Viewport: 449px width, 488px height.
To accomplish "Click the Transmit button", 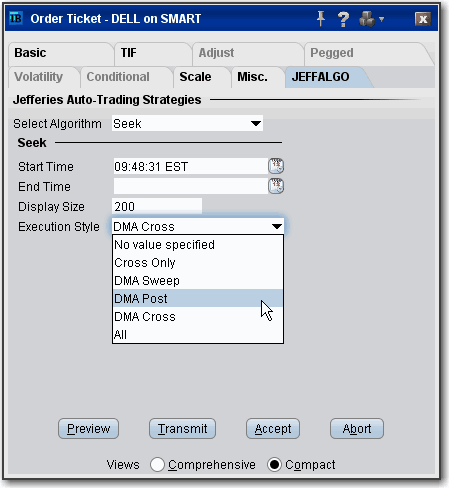I will point(182,429).
